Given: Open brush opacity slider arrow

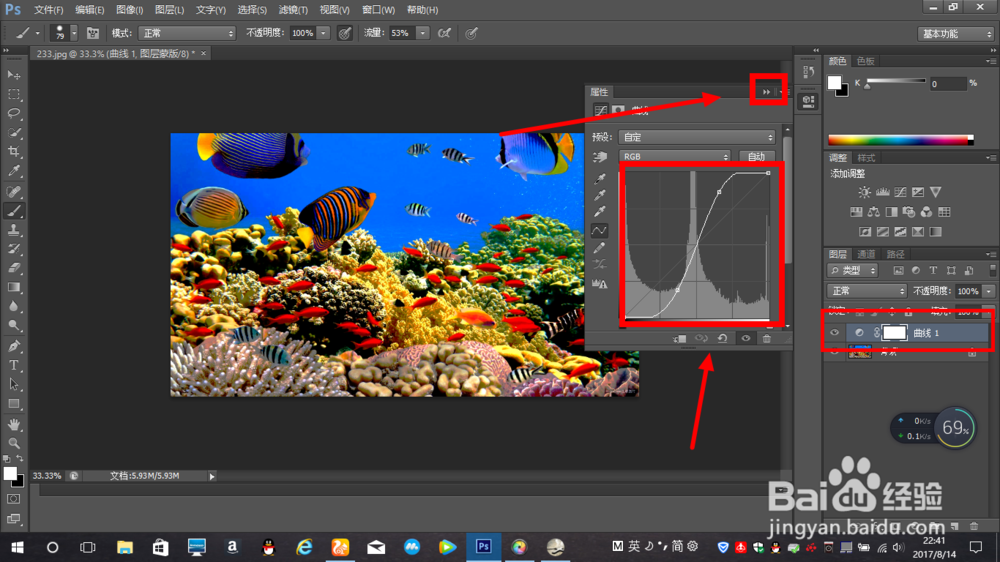Looking at the screenshot, I should click(323, 33).
